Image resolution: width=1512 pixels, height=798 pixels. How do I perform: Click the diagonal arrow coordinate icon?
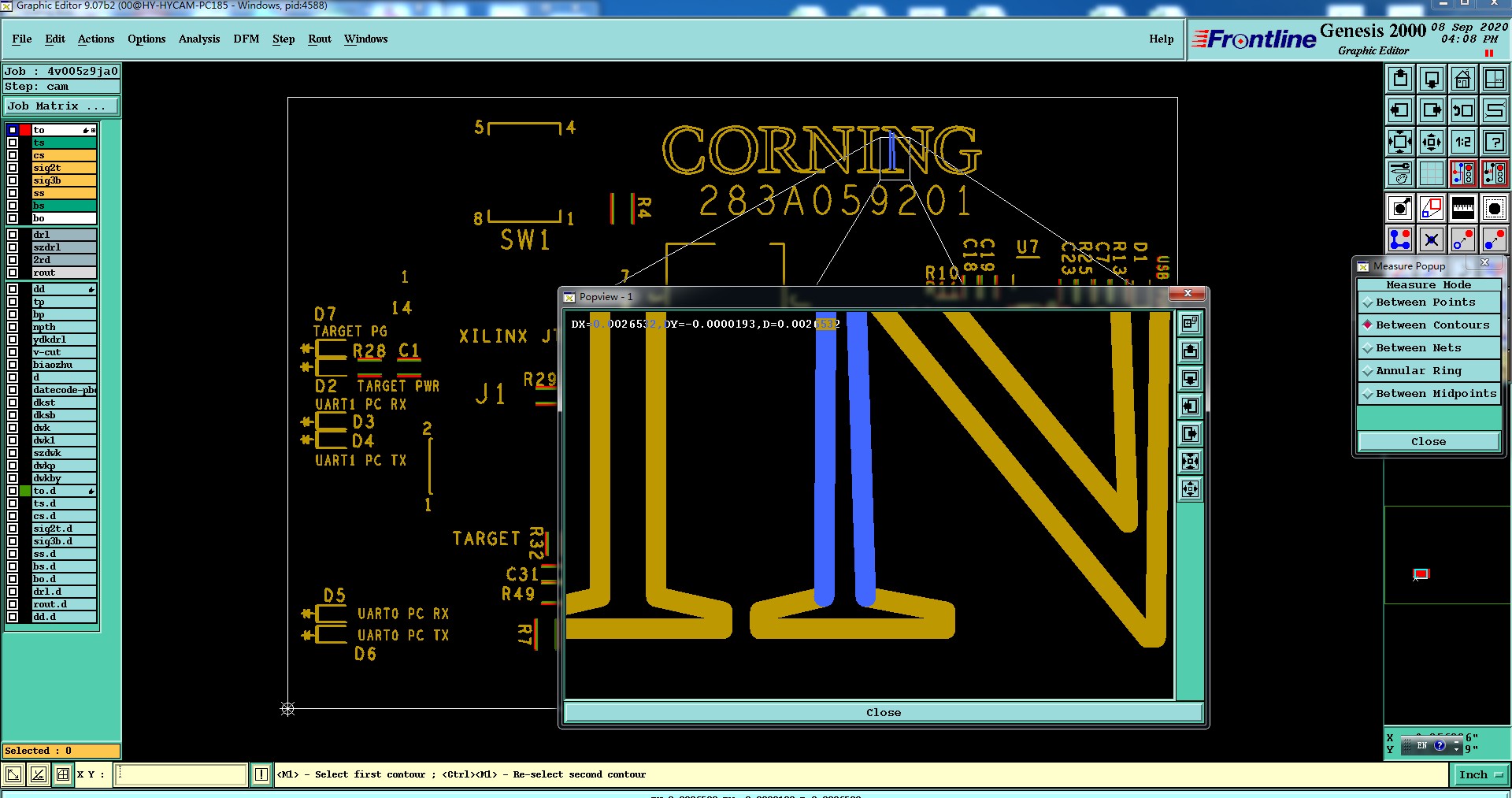click(13, 775)
